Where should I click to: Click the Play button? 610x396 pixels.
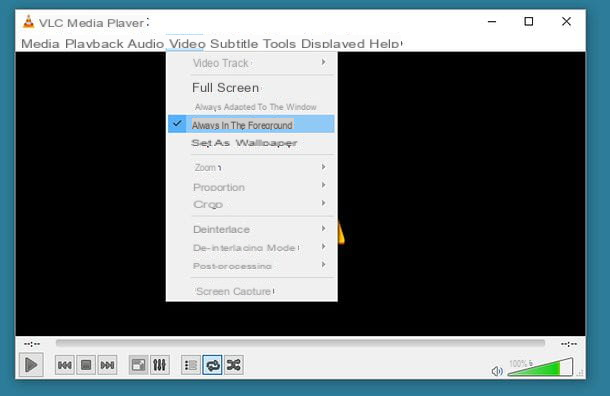(x=31, y=365)
